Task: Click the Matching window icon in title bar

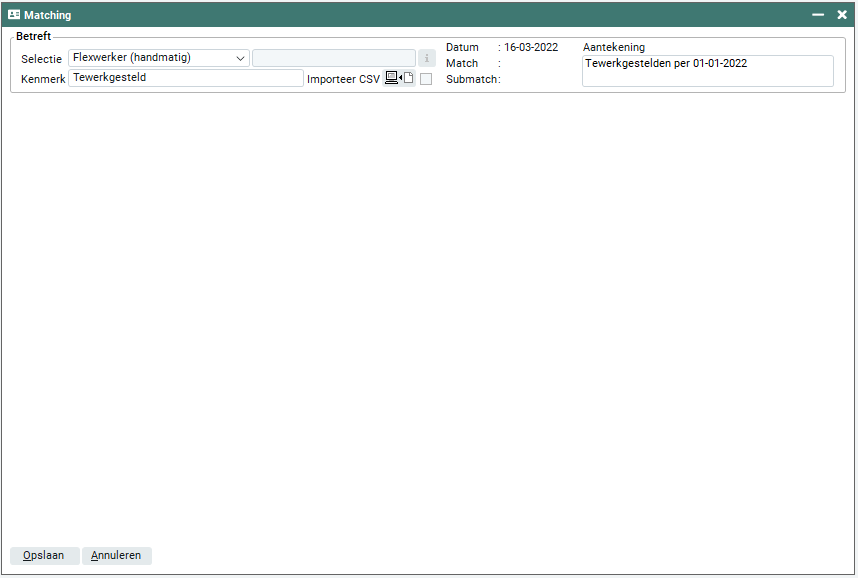Action: (14, 15)
